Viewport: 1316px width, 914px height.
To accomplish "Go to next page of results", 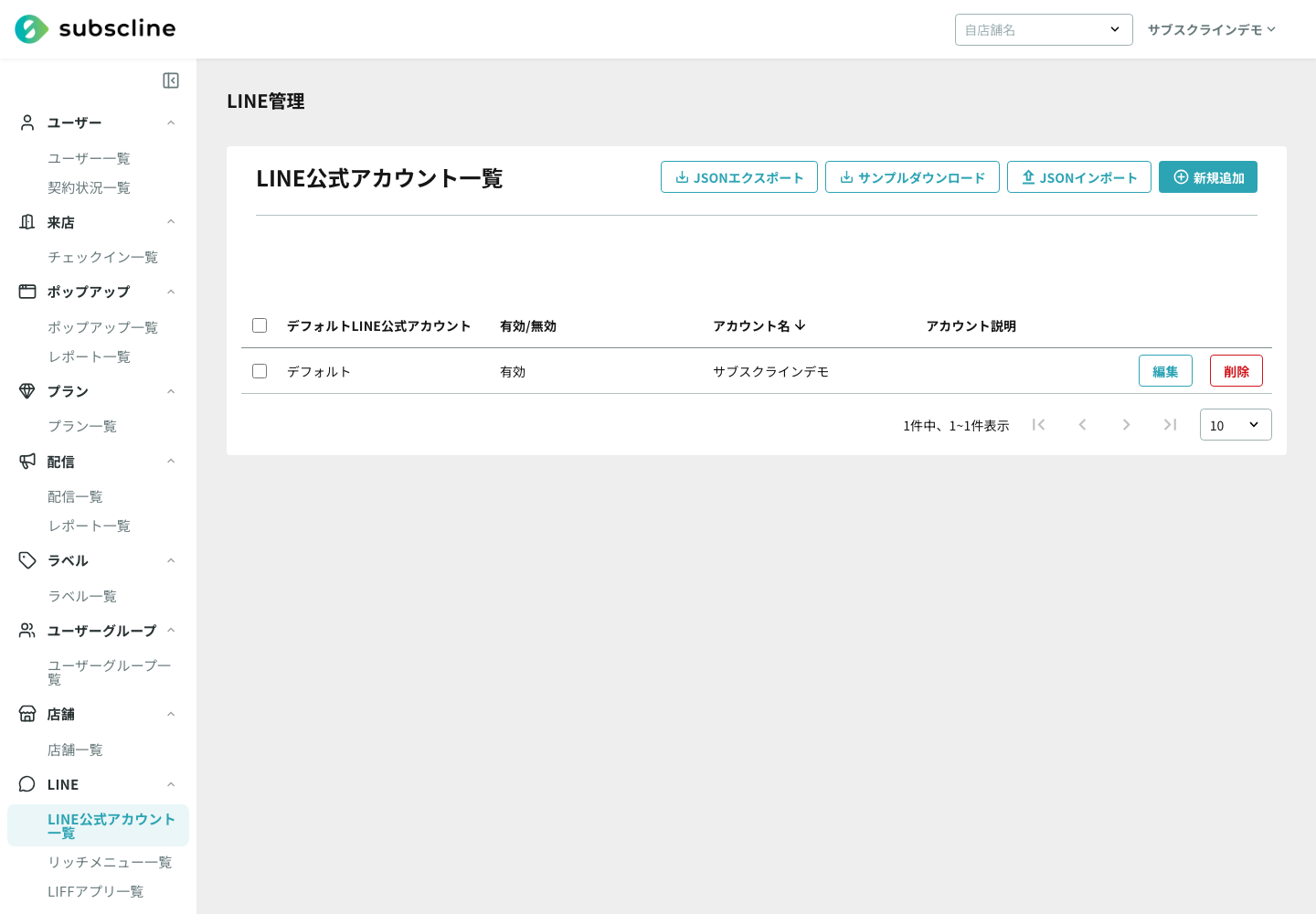I will click(x=1126, y=424).
